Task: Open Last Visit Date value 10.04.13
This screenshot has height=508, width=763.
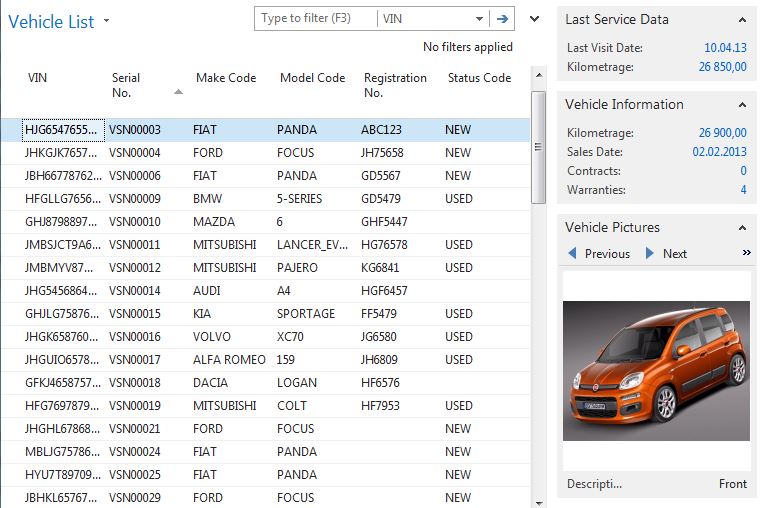Action: (725, 48)
